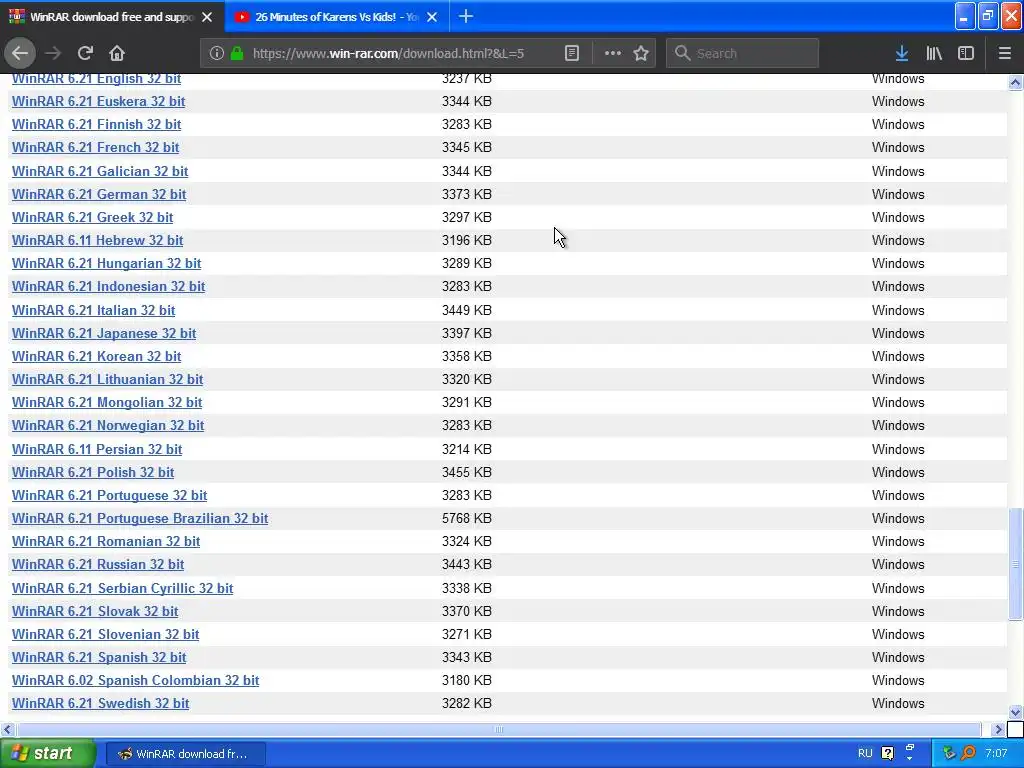Viewport: 1024px width, 768px height.
Task: Choose WinRAR 6.21 Spanish 32 bit
Action: pos(99,657)
